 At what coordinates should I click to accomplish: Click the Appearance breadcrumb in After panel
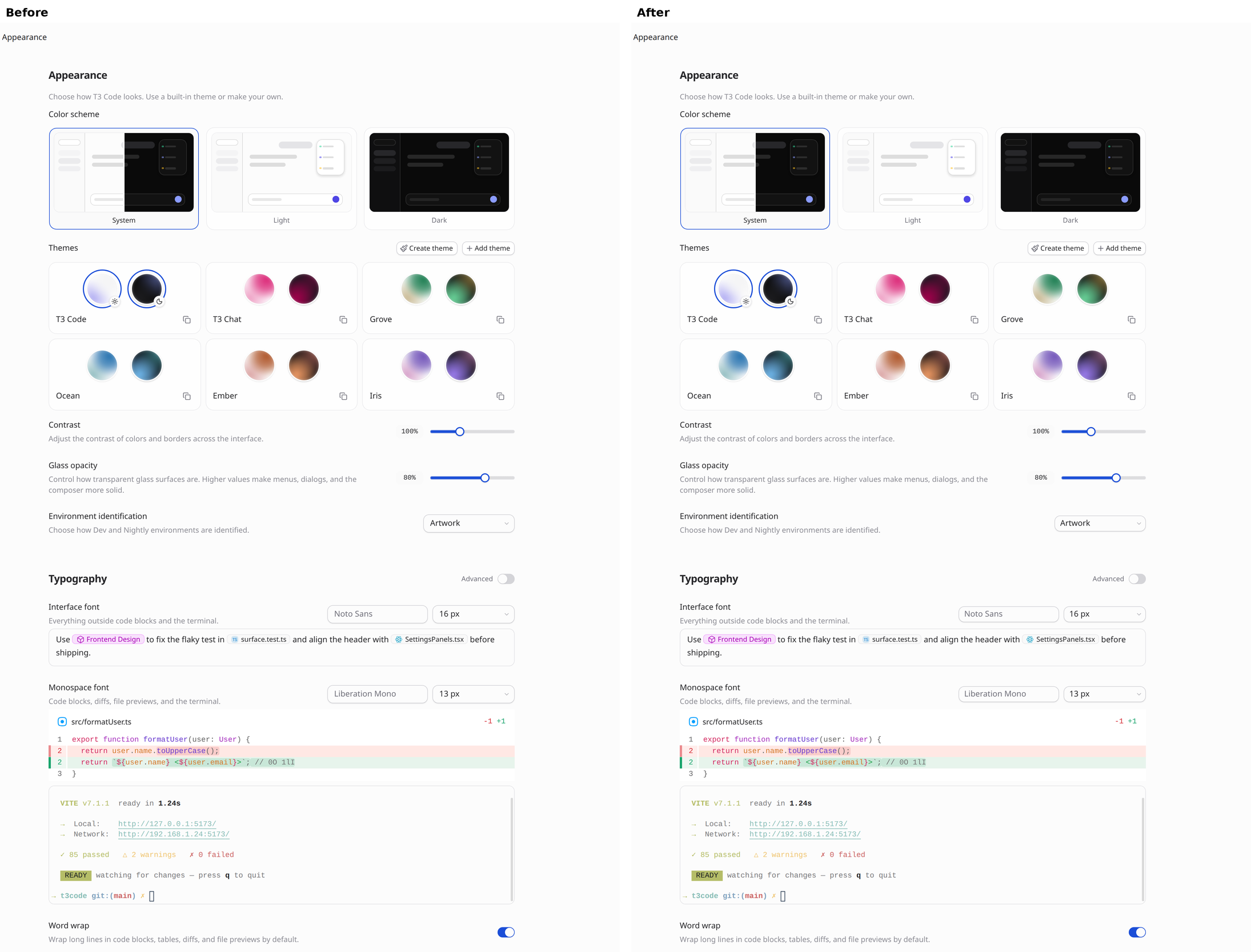(655, 37)
